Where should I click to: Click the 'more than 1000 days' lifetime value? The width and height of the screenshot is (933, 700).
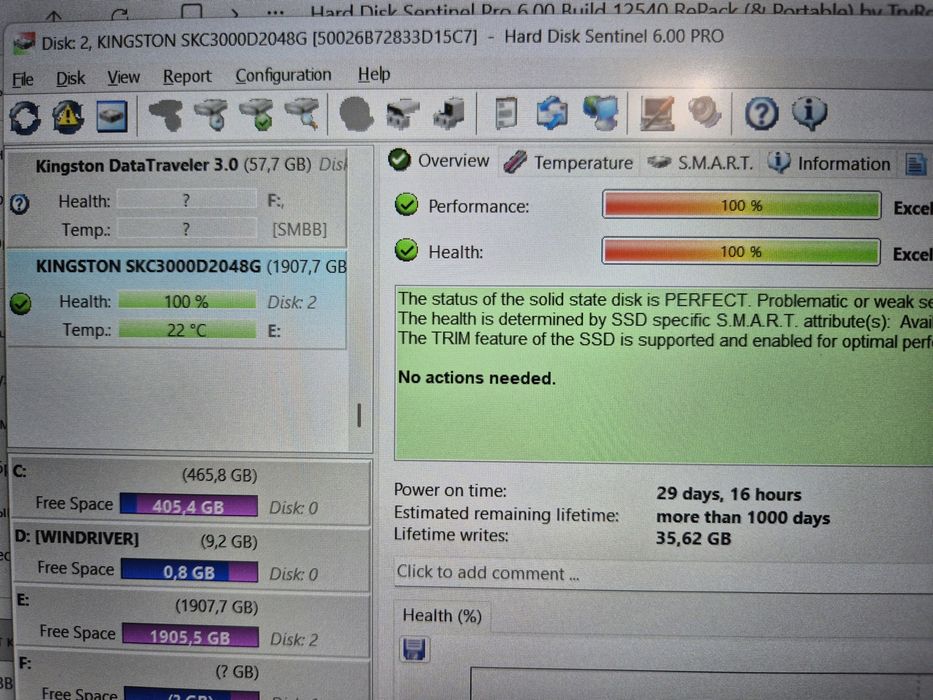(x=743, y=517)
